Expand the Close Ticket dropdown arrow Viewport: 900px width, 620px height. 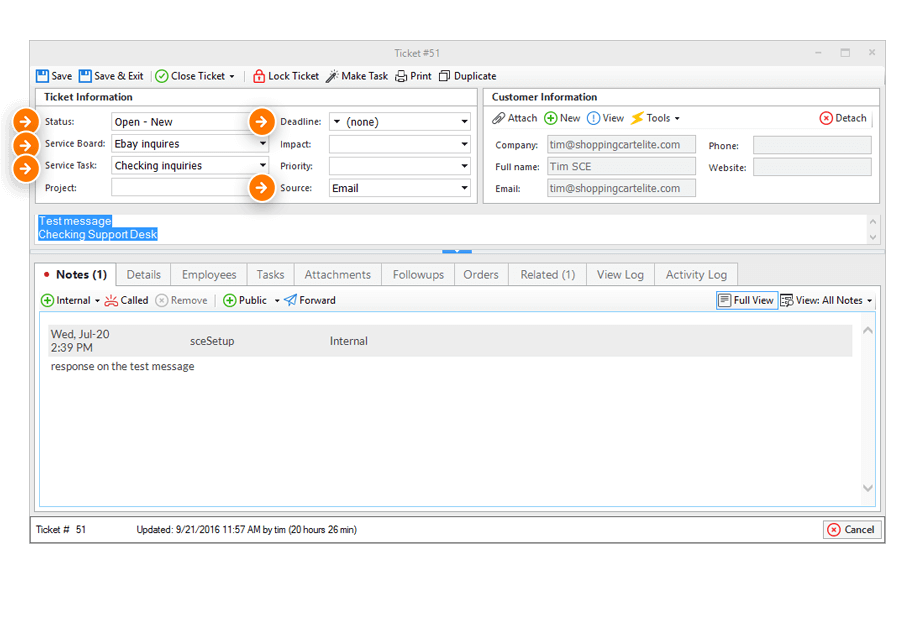pyautogui.click(x=232, y=76)
